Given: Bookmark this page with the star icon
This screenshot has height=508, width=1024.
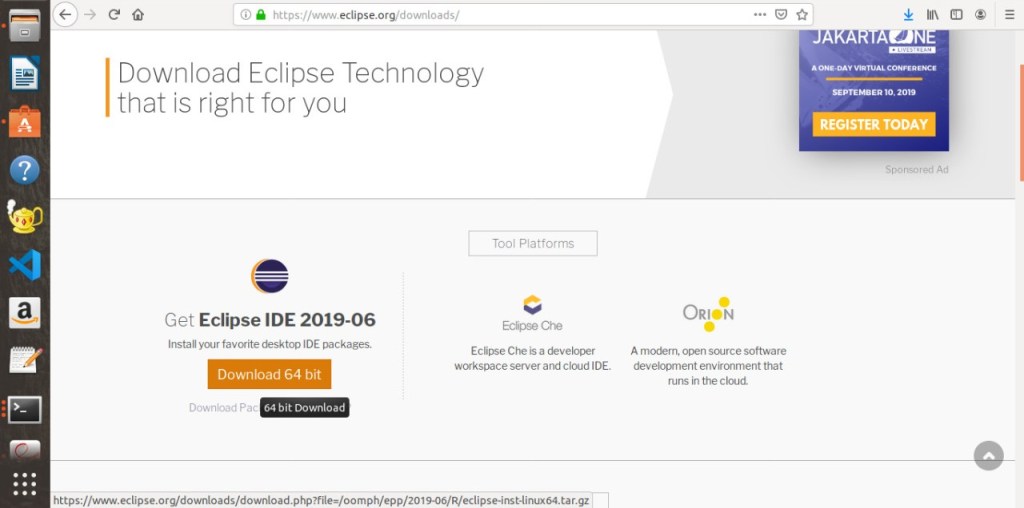Looking at the screenshot, I should [801, 15].
